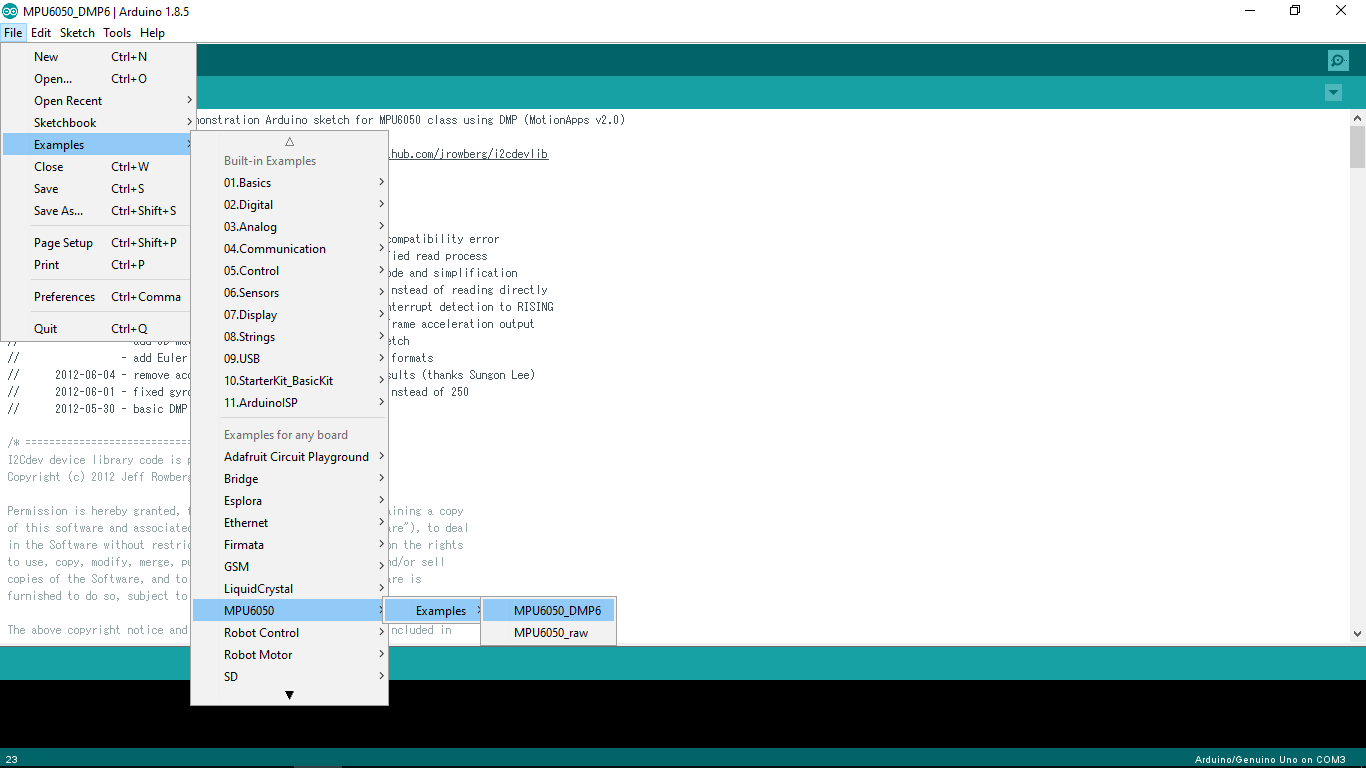The height and width of the screenshot is (768, 1366).
Task: Open the Sketchbook submenu
Action: click(x=98, y=122)
